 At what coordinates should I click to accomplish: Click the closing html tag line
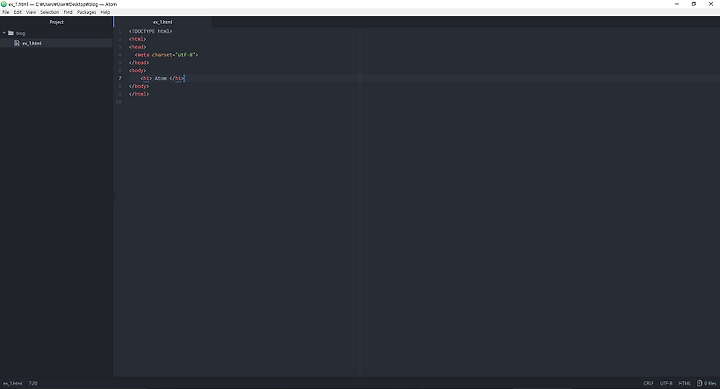pos(139,94)
